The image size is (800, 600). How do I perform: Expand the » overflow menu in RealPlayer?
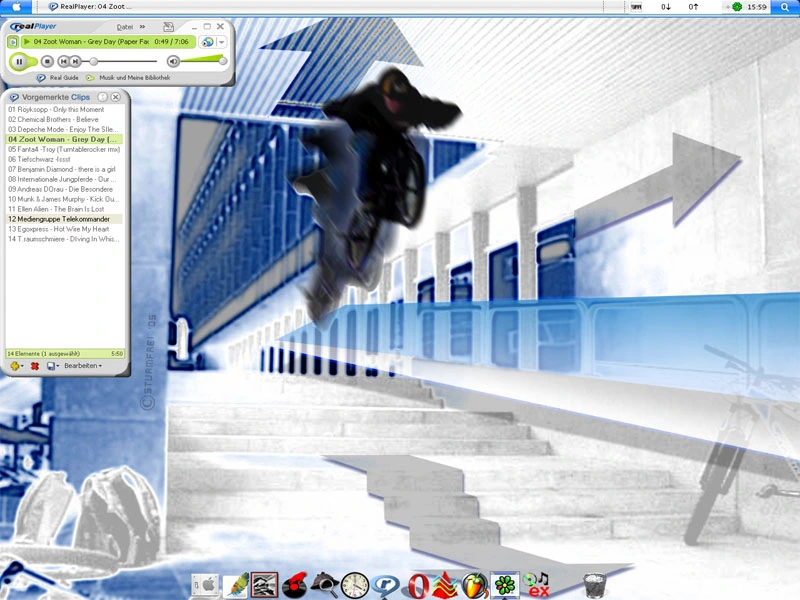pos(141,27)
